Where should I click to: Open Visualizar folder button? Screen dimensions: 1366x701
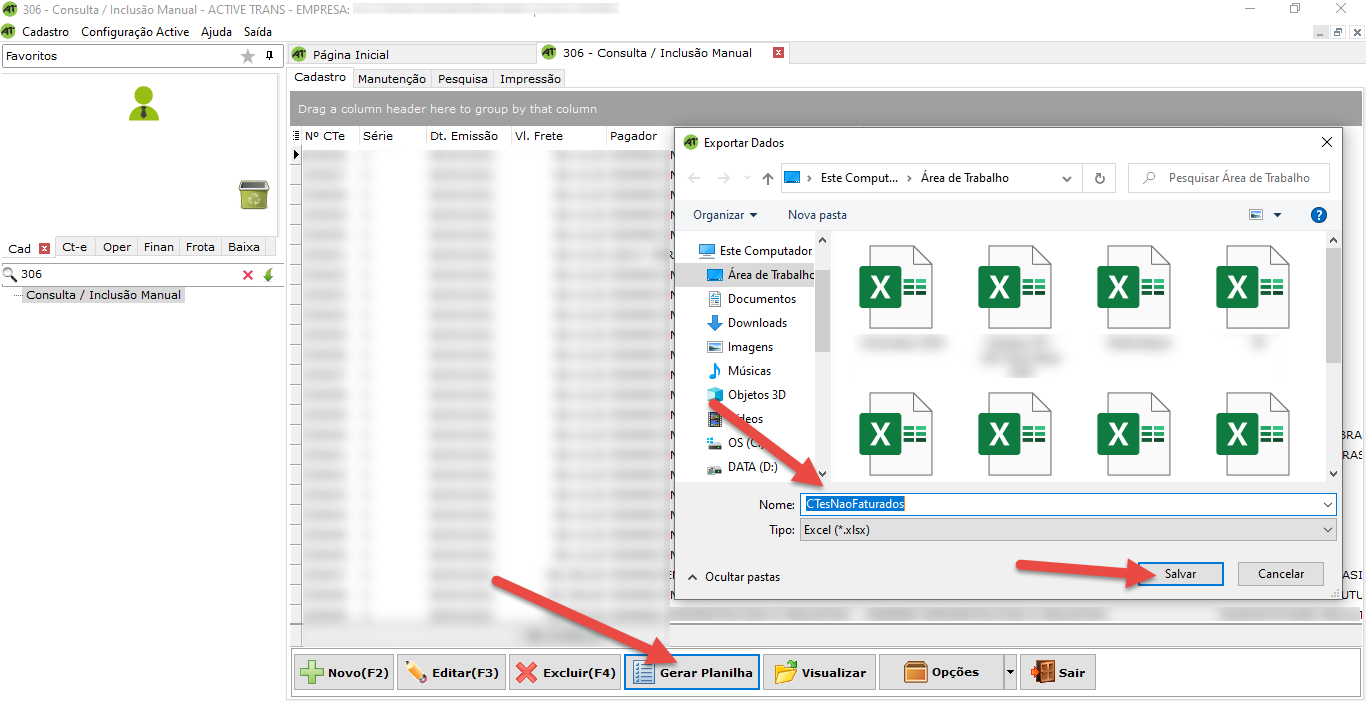click(x=820, y=673)
